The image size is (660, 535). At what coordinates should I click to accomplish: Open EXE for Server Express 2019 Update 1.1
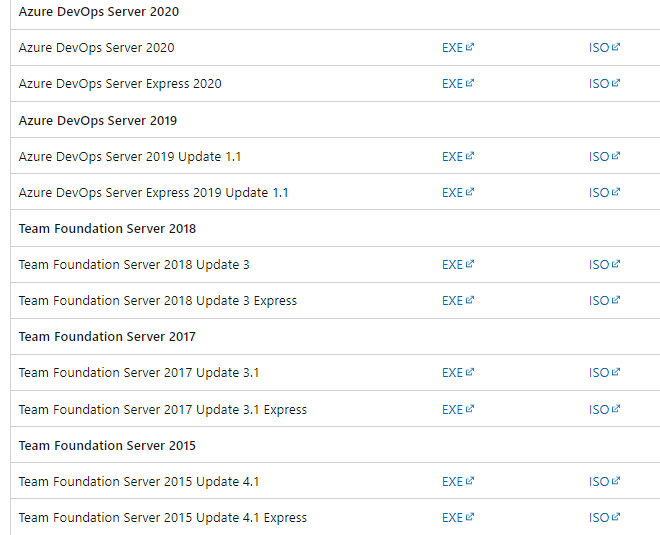point(458,192)
